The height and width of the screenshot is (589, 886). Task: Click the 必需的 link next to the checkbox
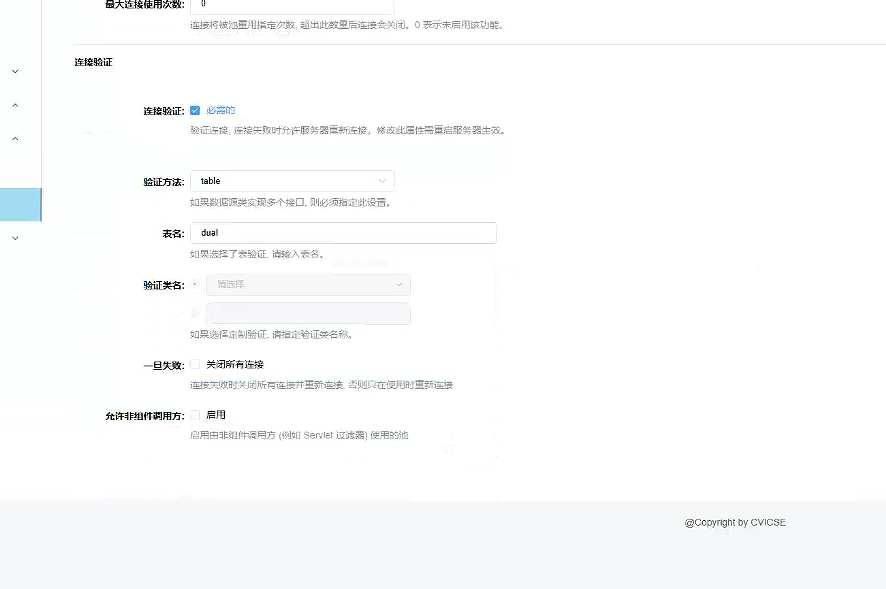click(221, 110)
